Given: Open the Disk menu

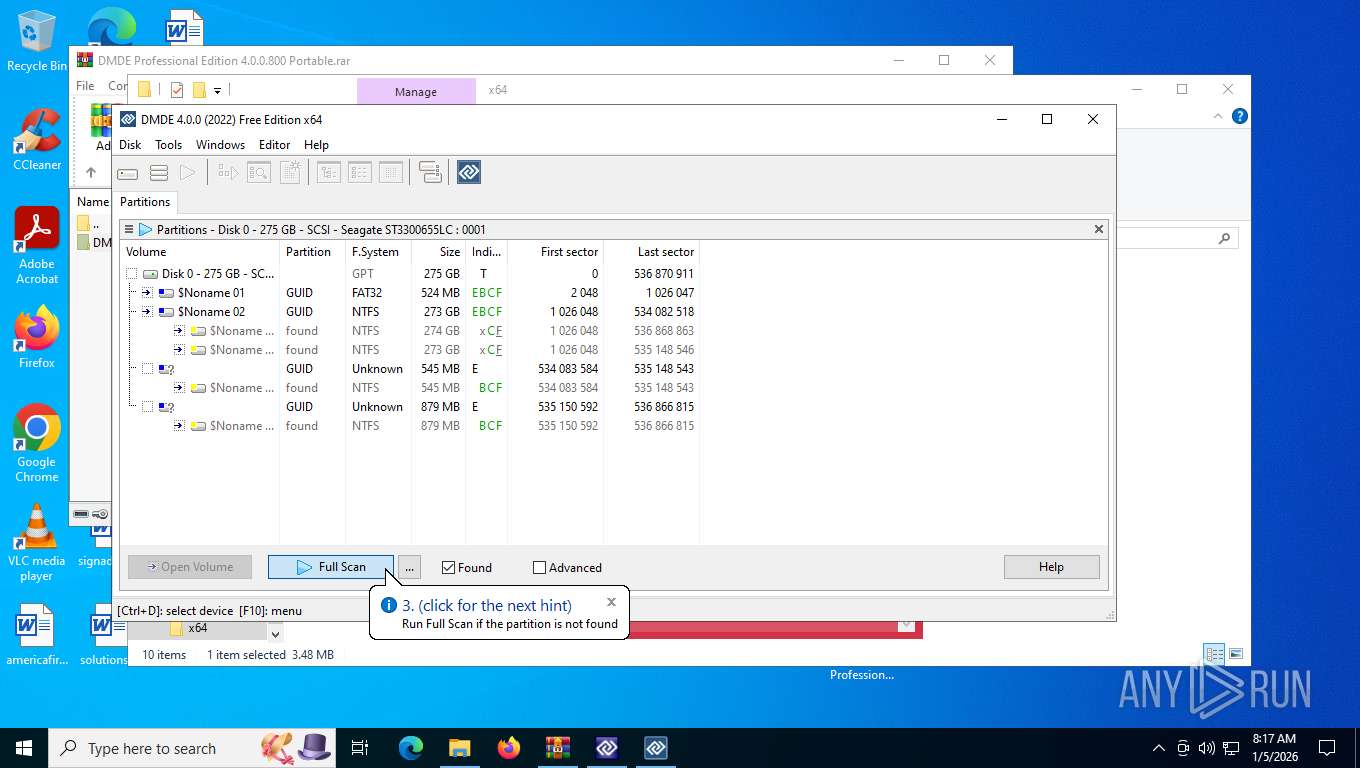Looking at the screenshot, I should pos(130,145).
